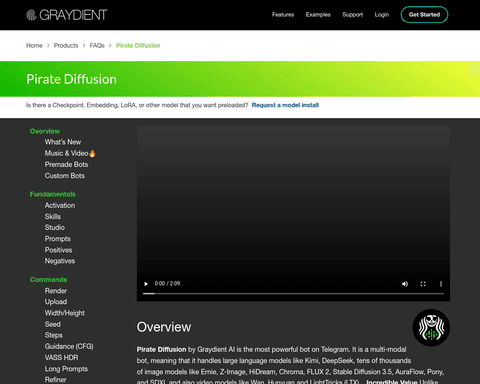
Task: Open Width/Height in sidebar
Action: pos(65,313)
